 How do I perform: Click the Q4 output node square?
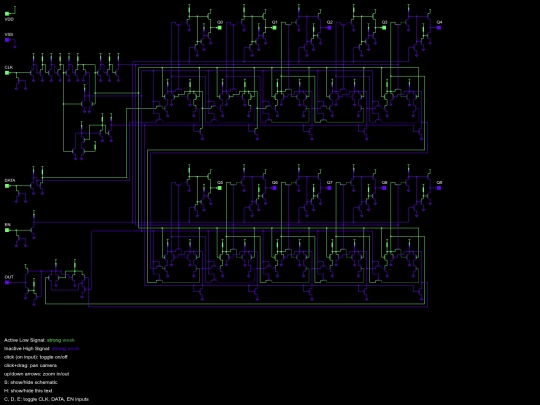(439, 28)
